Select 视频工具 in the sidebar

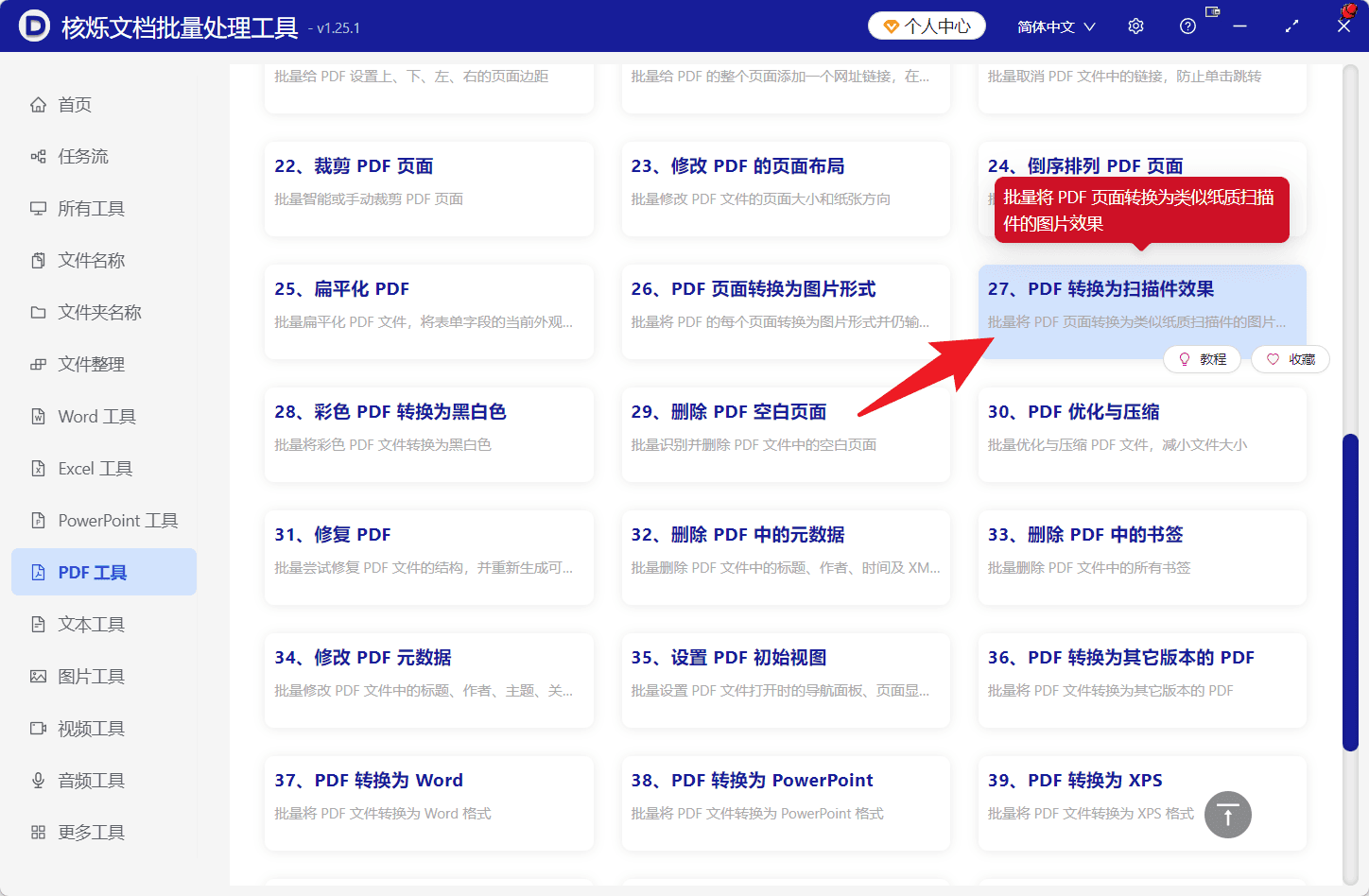(104, 729)
